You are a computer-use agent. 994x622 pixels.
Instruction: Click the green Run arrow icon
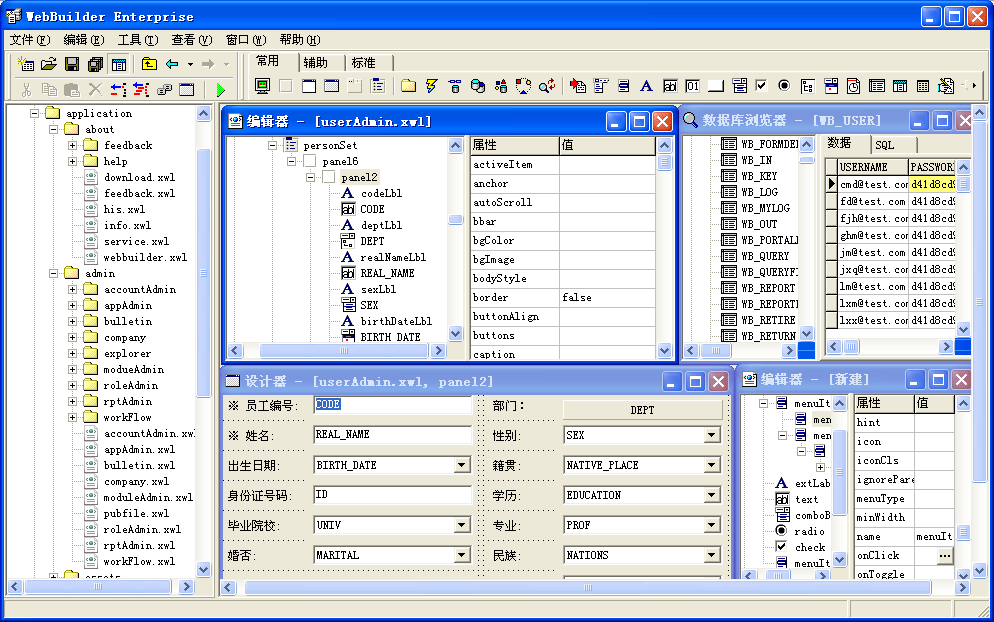[221, 89]
